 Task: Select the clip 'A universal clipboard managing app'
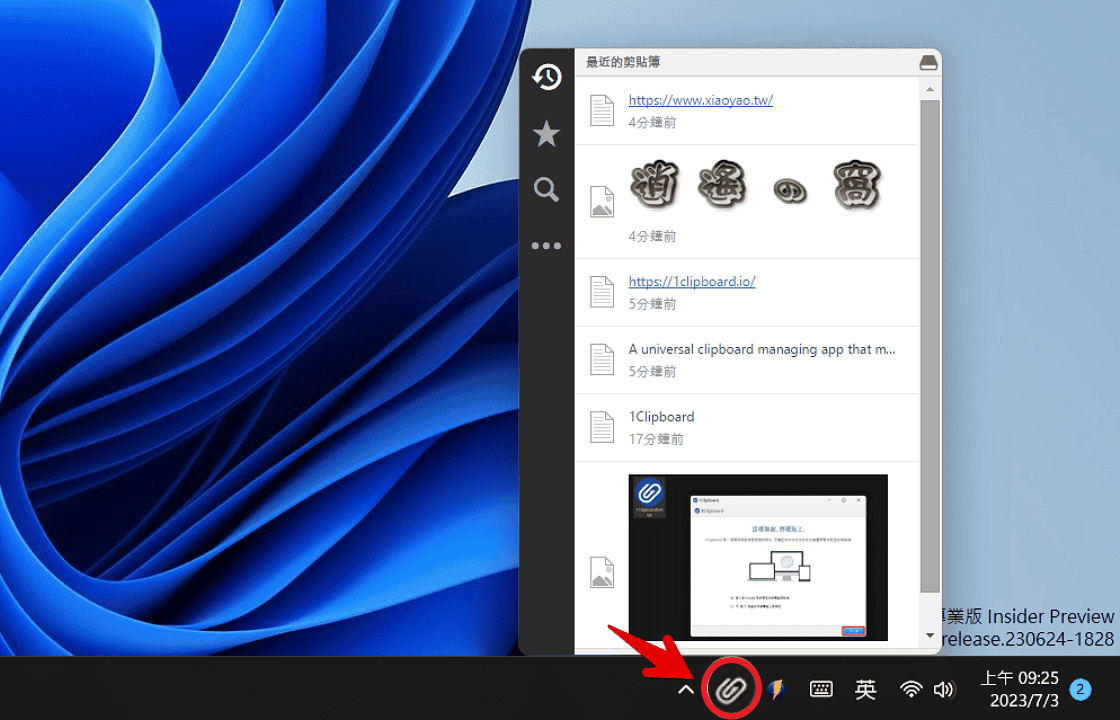point(746,360)
